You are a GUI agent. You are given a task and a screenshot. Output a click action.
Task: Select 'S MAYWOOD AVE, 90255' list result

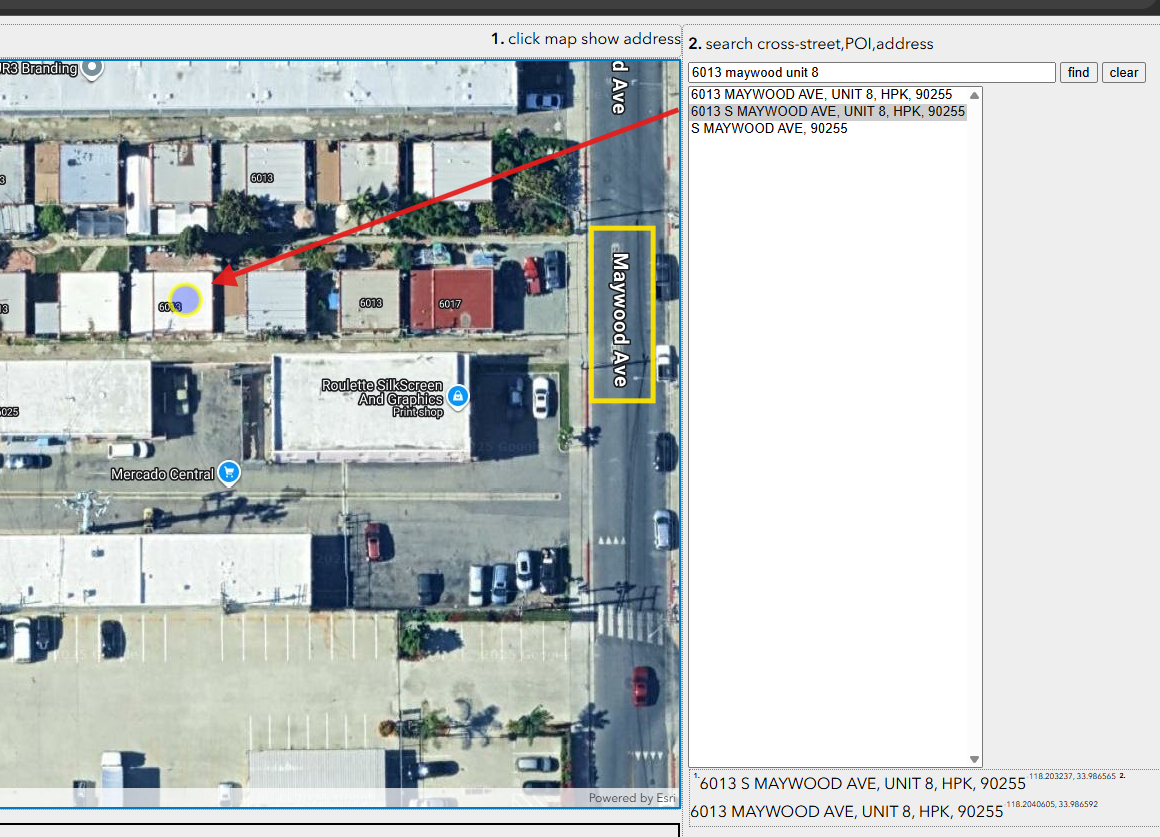pos(769,129)
